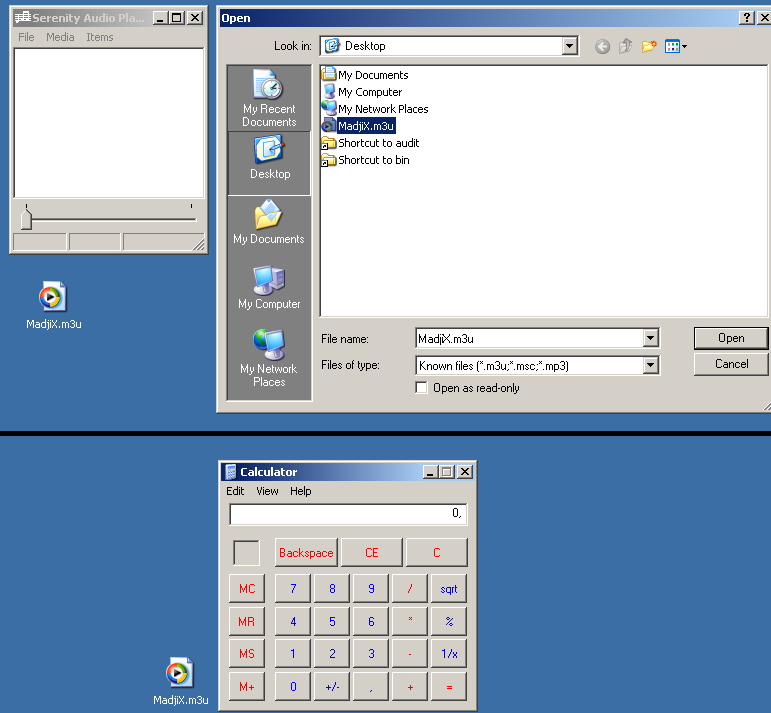Click digit 0 in Calculator
The height and width of the screenshot is (713, 771).
(293, 687)
